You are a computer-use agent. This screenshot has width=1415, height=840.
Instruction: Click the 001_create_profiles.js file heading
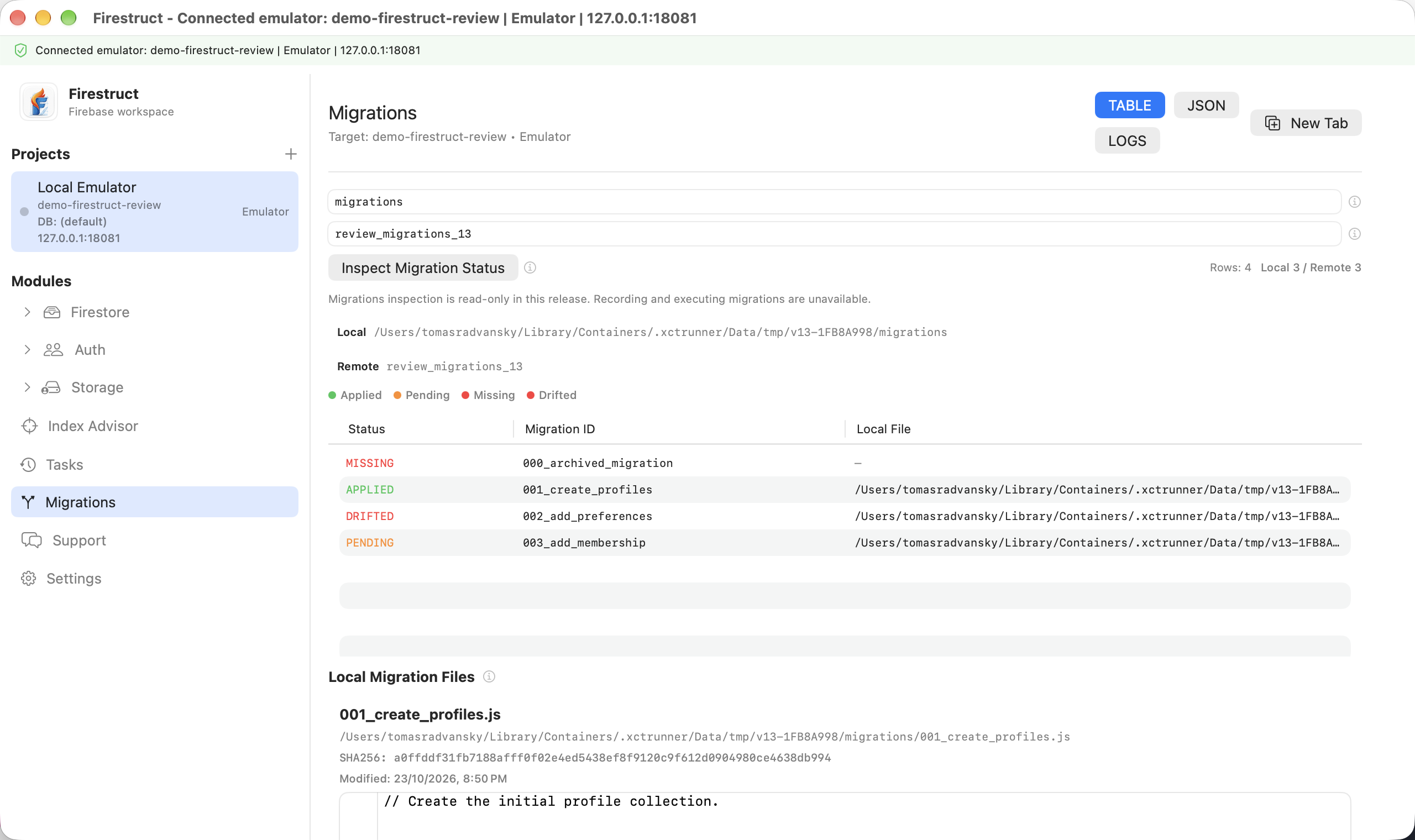420,715
